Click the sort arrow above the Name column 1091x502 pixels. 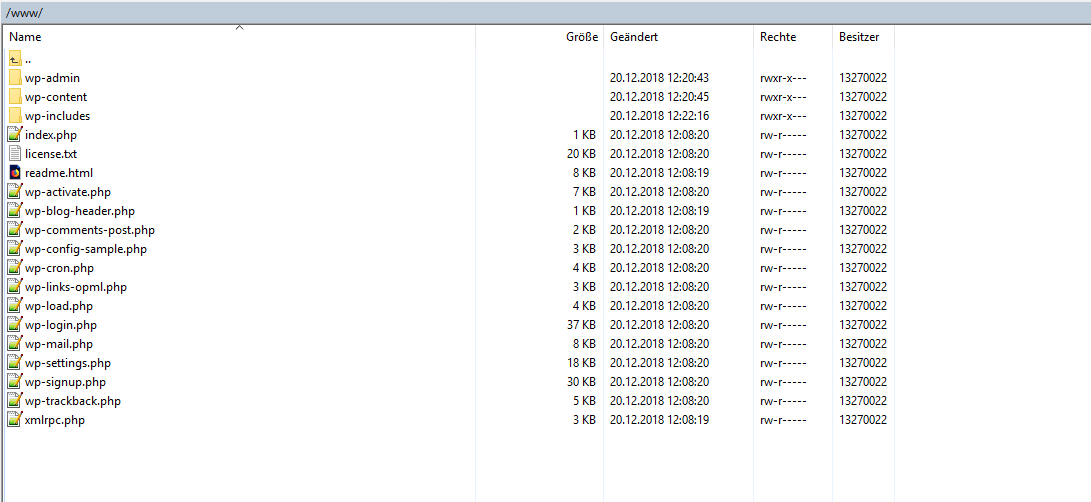tap(239, 28)
